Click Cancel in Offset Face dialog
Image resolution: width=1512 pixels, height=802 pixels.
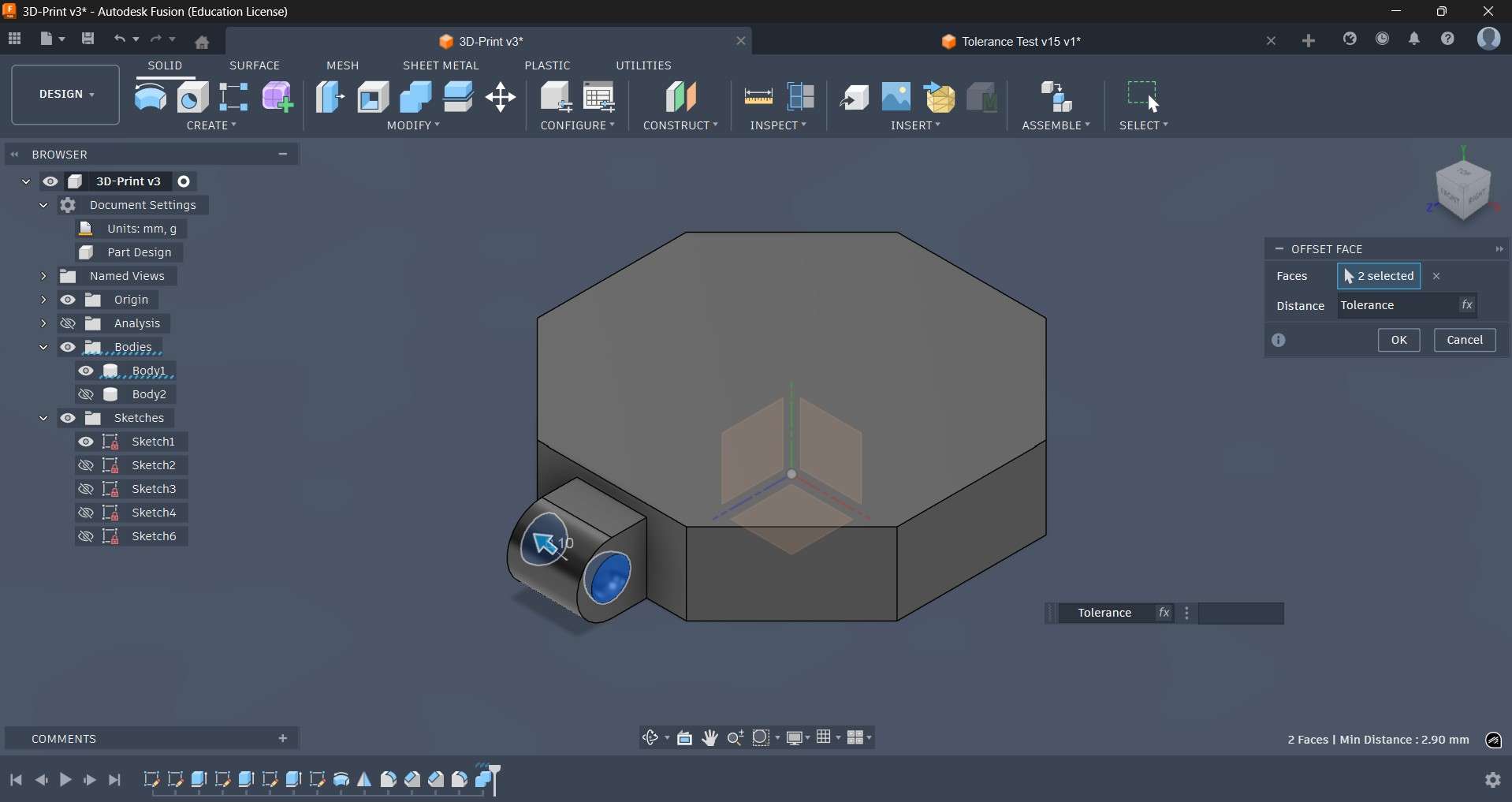coord(1466,341)
